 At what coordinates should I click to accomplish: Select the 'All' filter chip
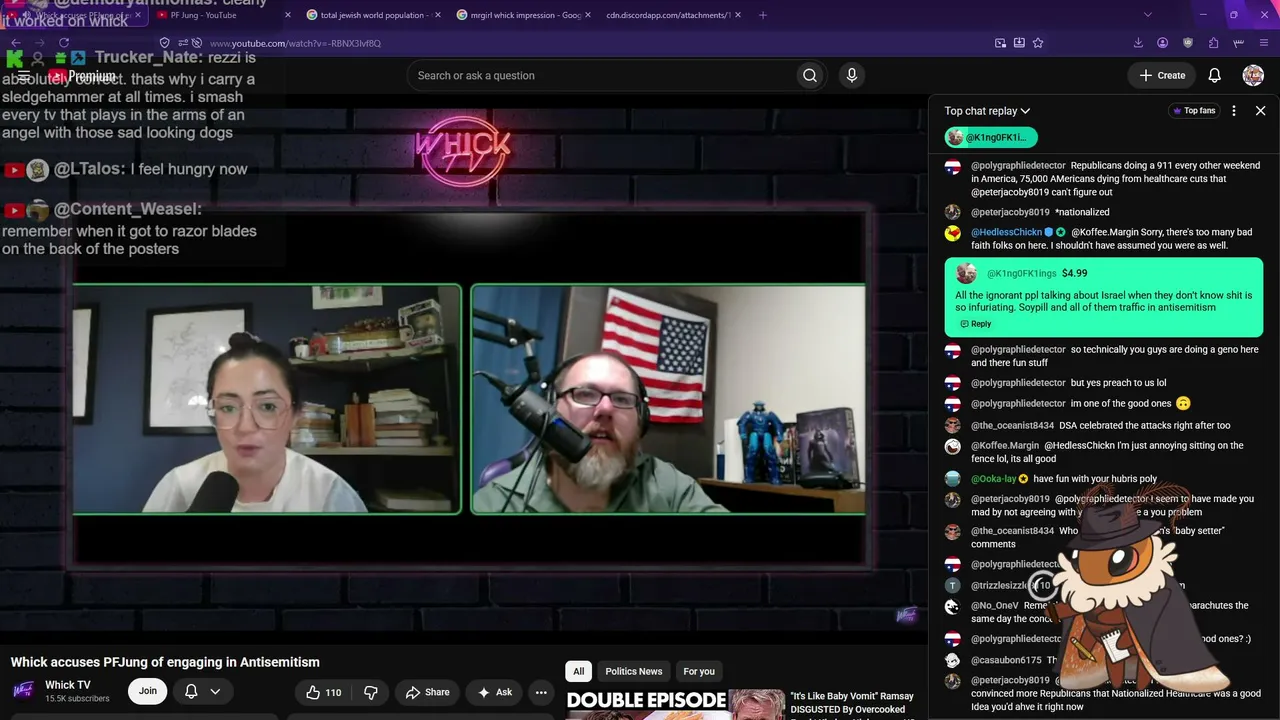(x=578, y=671)
